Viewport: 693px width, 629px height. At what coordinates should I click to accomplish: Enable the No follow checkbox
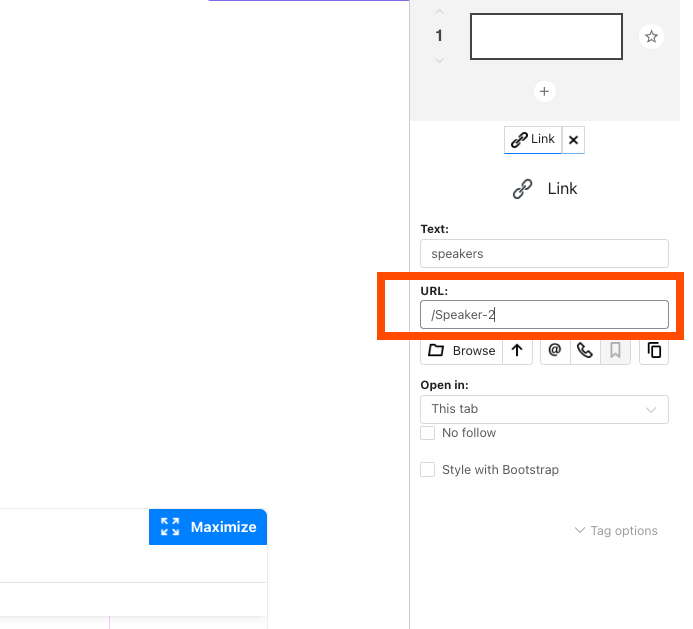pos(428,433)
